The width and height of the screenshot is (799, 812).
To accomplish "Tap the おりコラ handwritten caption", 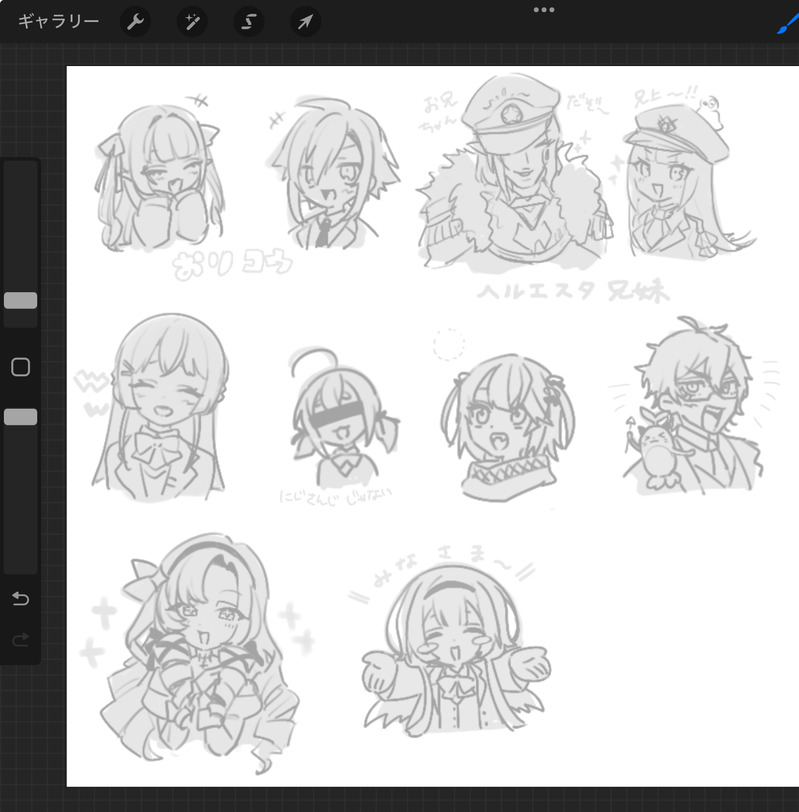I will [x=233, y=265].
